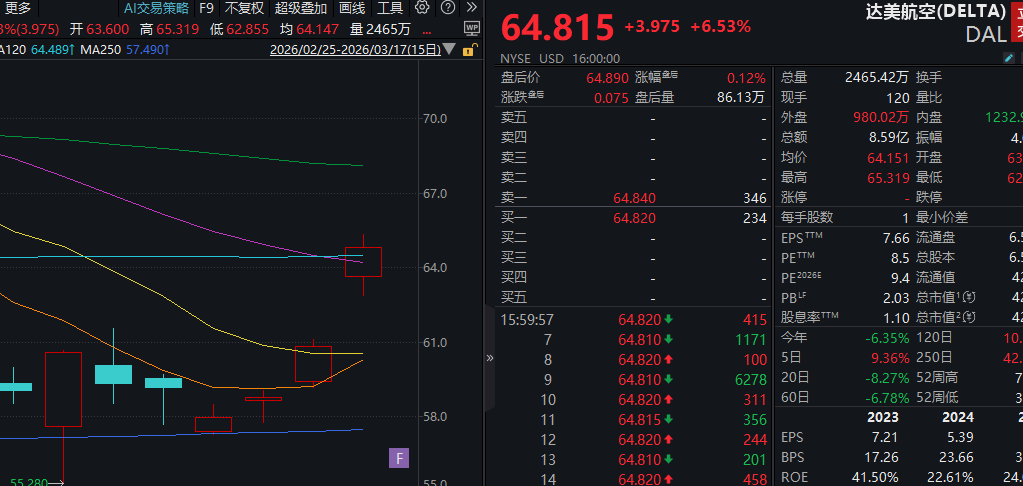Open AI交易策略 menu

click(x=156, y=8)
